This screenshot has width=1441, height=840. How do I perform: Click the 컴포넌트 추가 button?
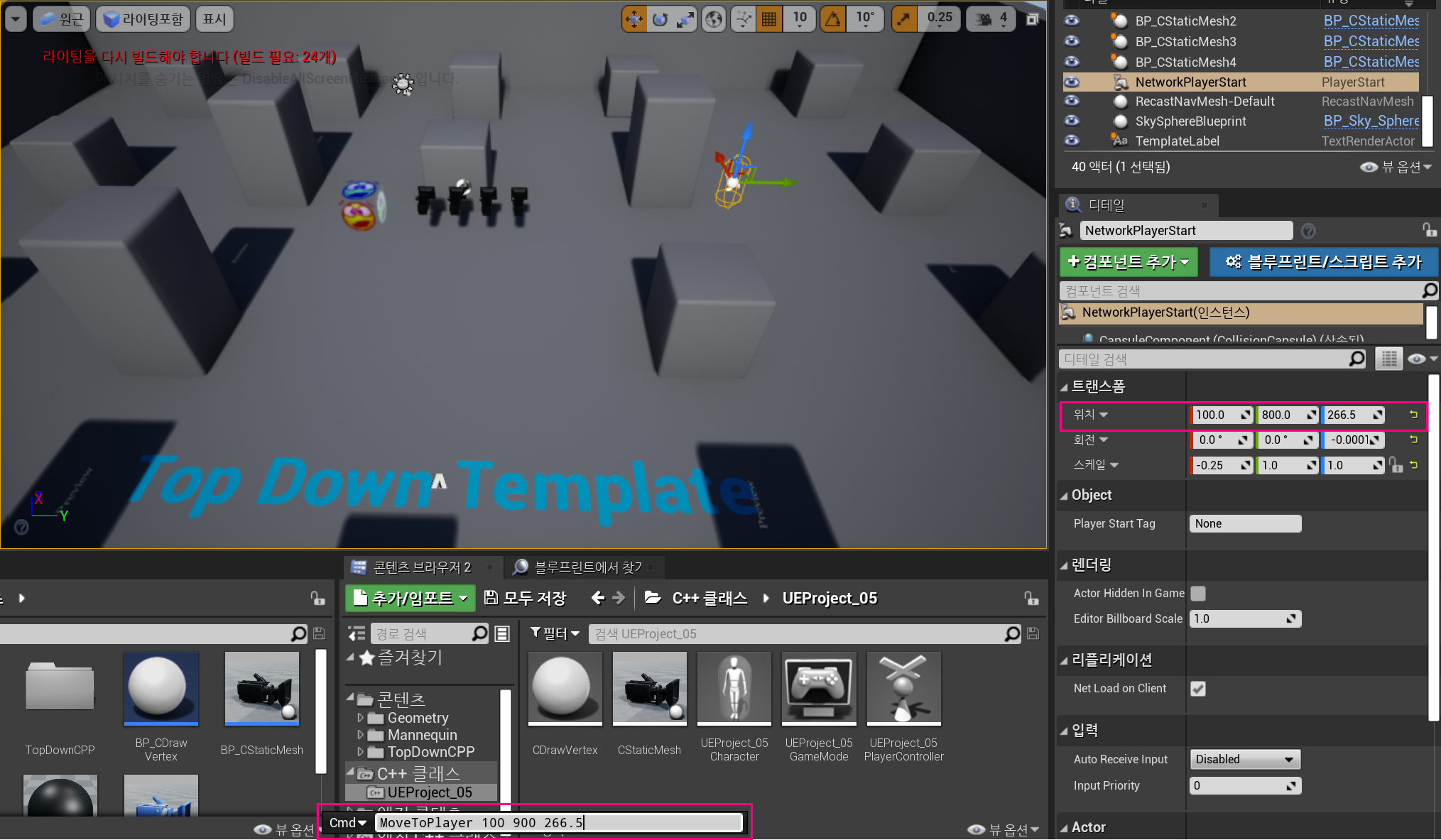click(1129, 262)
